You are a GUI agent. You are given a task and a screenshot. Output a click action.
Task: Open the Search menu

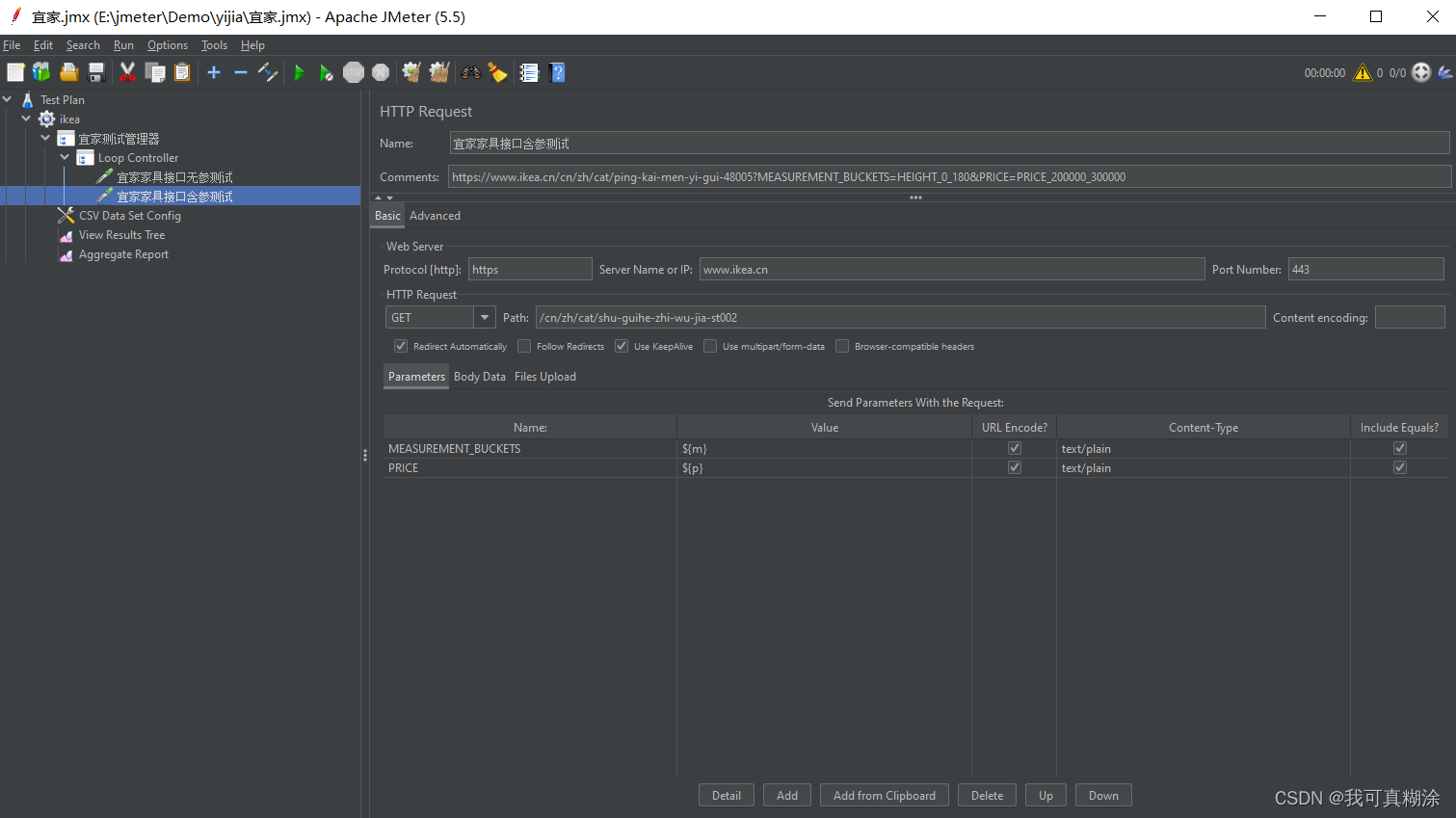point(83,45)
